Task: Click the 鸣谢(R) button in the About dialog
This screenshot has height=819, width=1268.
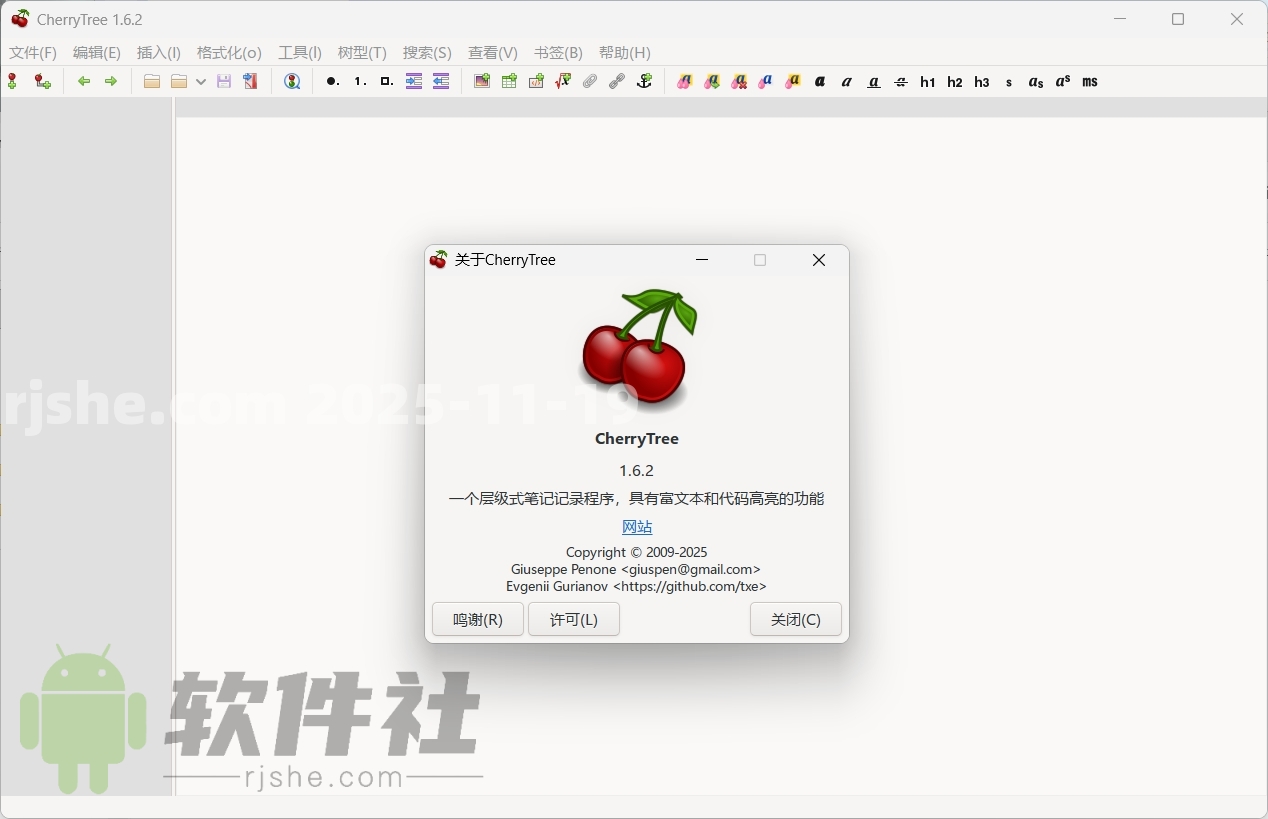Action: click(x=477, y=619)
